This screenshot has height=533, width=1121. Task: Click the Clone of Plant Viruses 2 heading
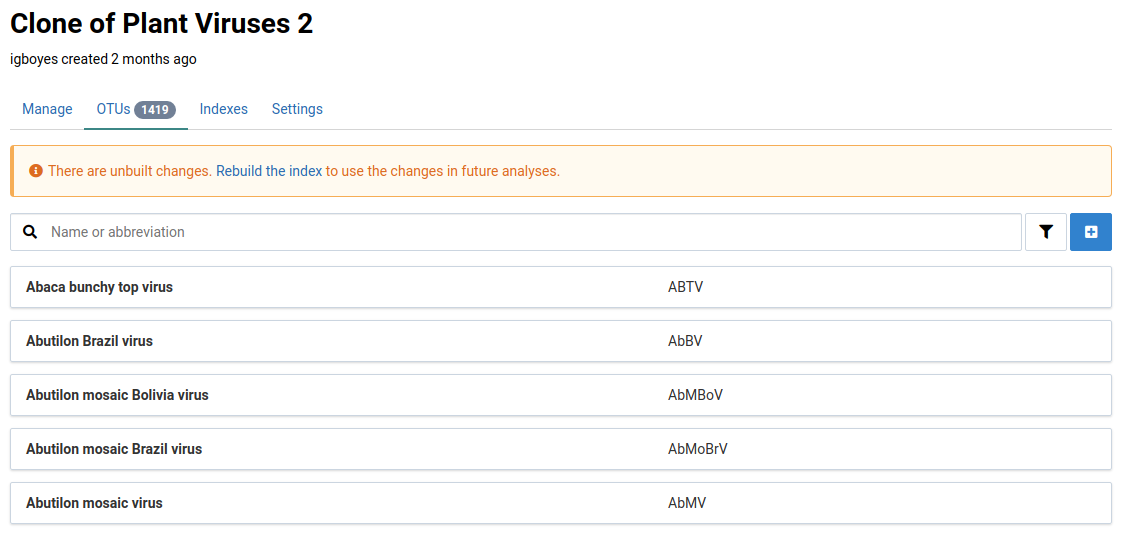(x=161, y=24)
